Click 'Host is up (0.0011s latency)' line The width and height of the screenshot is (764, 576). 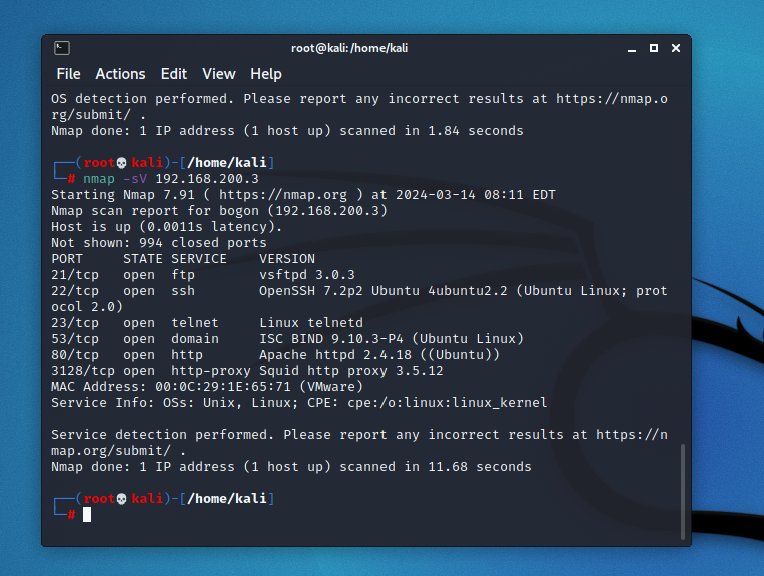(167, 227)
